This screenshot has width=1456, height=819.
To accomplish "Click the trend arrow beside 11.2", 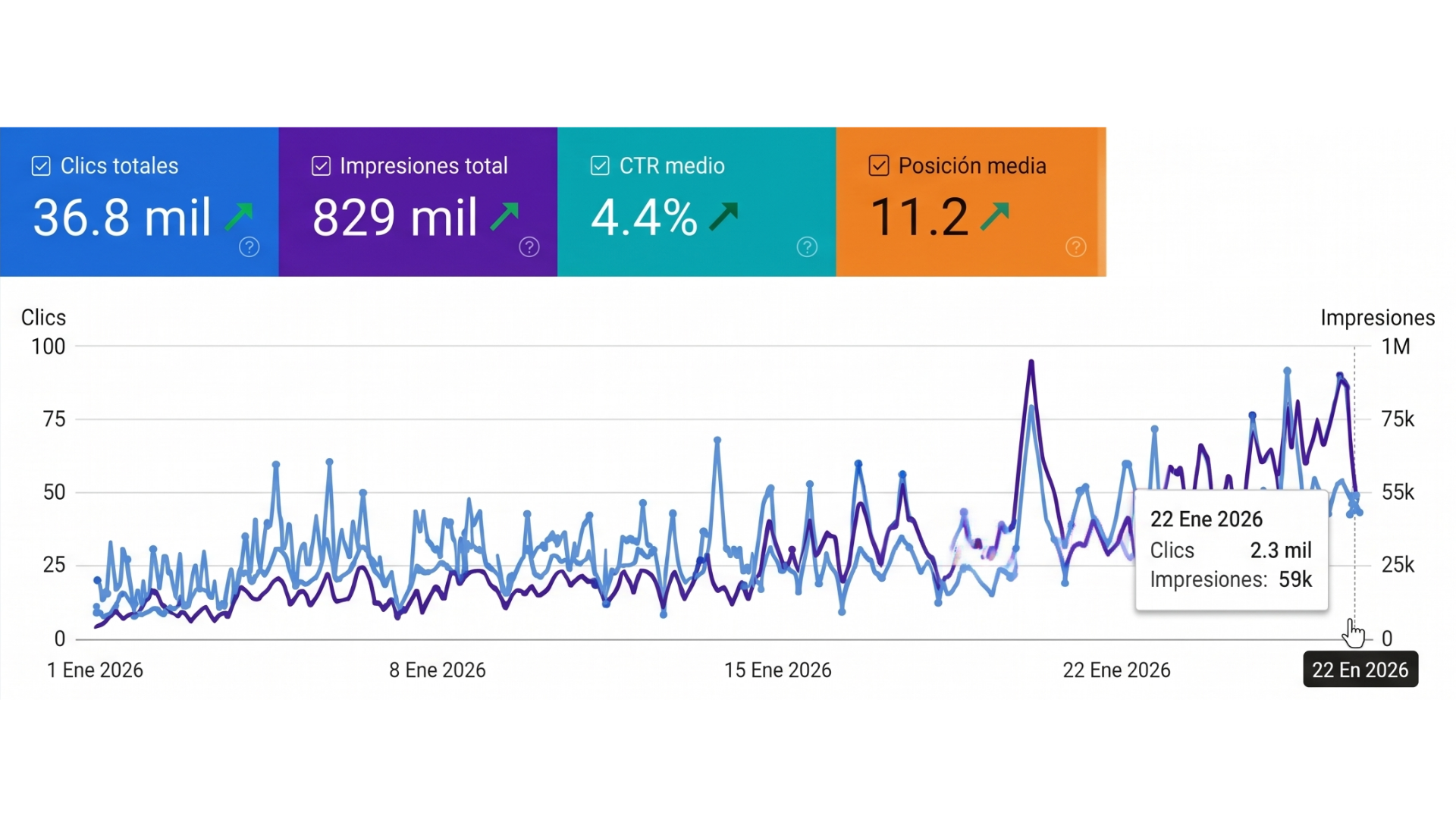I will pyautogui.click(x=995, y=217).
